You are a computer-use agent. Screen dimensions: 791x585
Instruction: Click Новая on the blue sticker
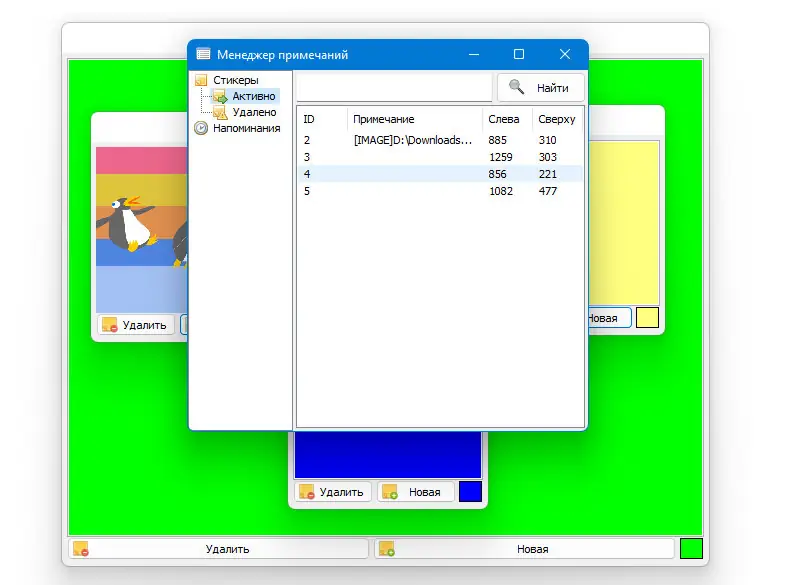[x=416, y=492]
